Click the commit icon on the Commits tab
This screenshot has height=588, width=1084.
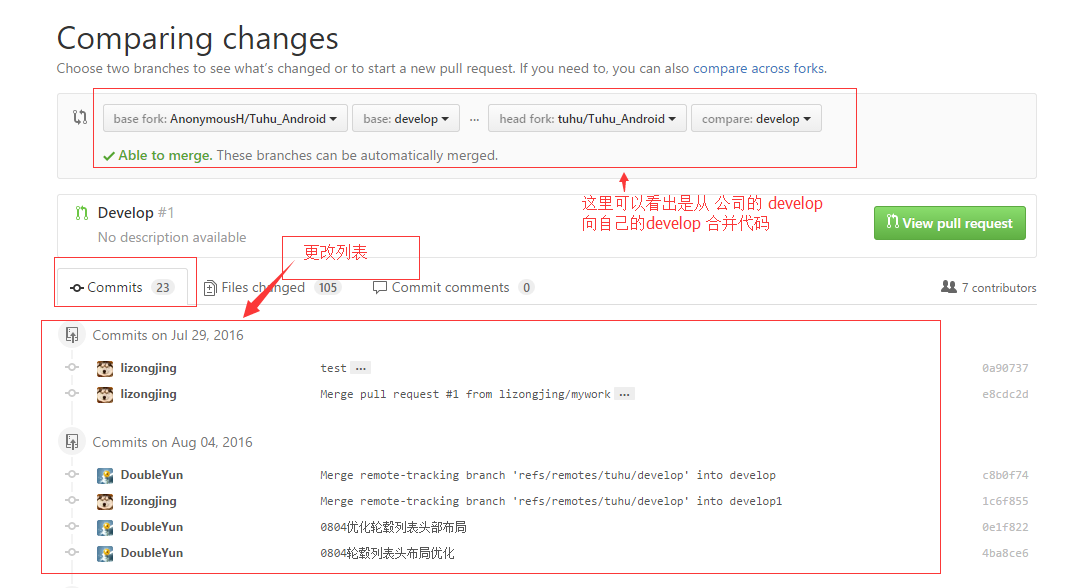tap(77, 288)
